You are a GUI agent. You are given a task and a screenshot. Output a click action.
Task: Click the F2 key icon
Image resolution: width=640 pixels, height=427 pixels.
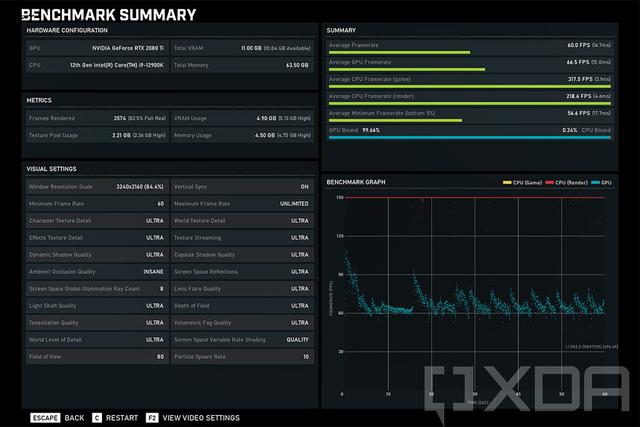point(152,416)
